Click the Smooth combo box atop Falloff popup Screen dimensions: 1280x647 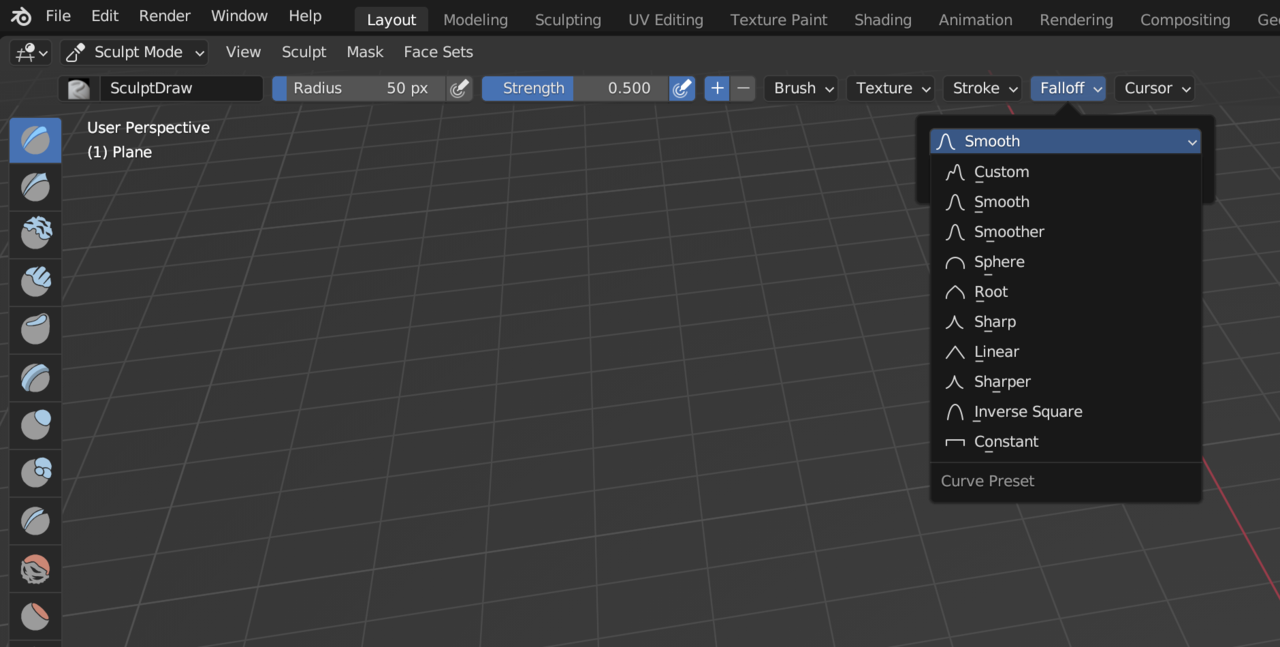(1066, 141)
